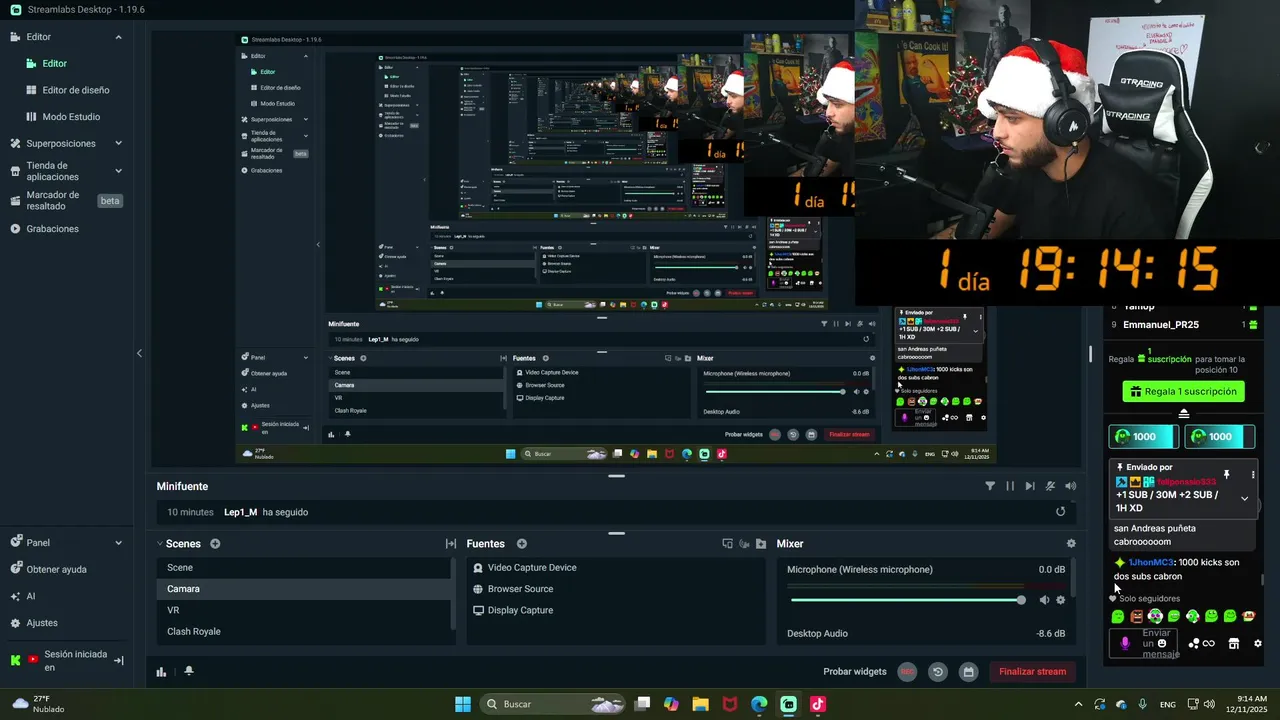Expand the Panel section in sidebar
Viewport: 1280px width, 720px height.
(x=118, y=543)
